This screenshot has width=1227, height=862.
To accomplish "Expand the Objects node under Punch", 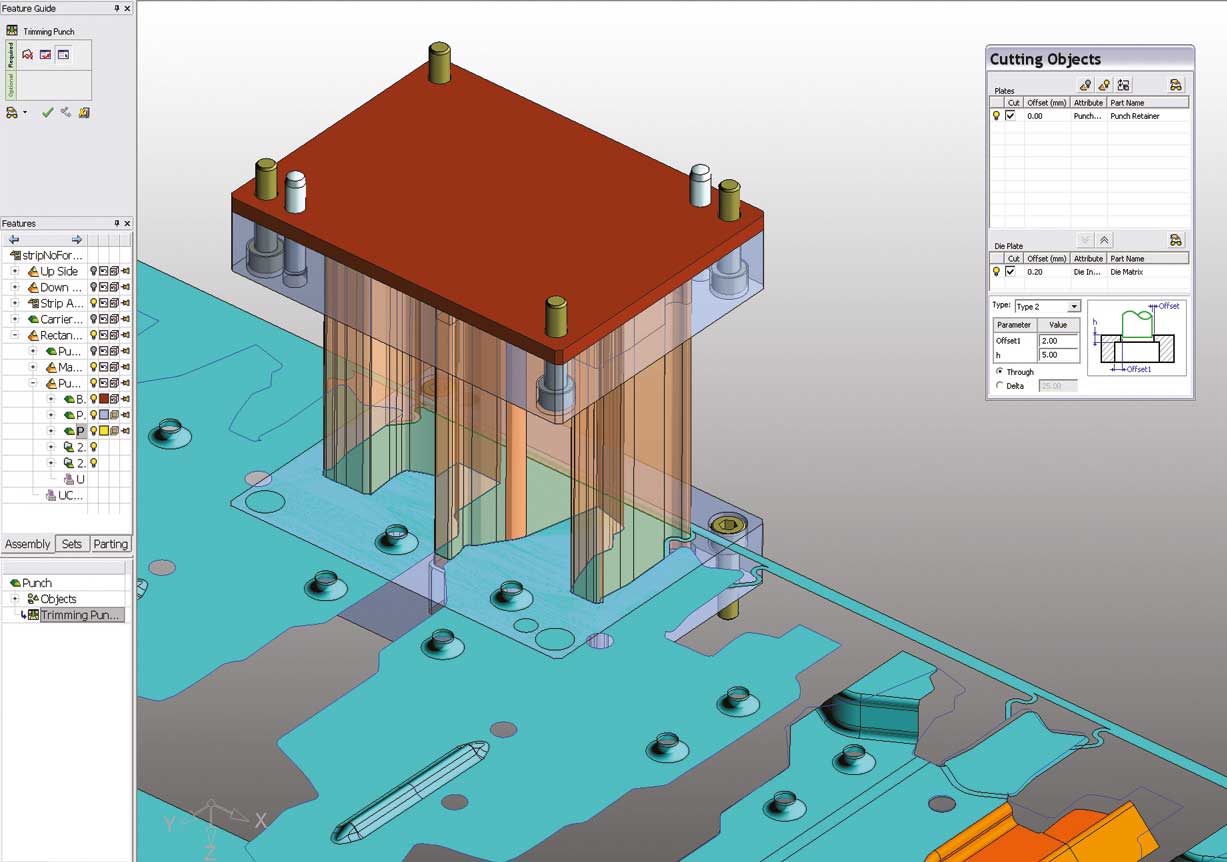I will 15,599.
